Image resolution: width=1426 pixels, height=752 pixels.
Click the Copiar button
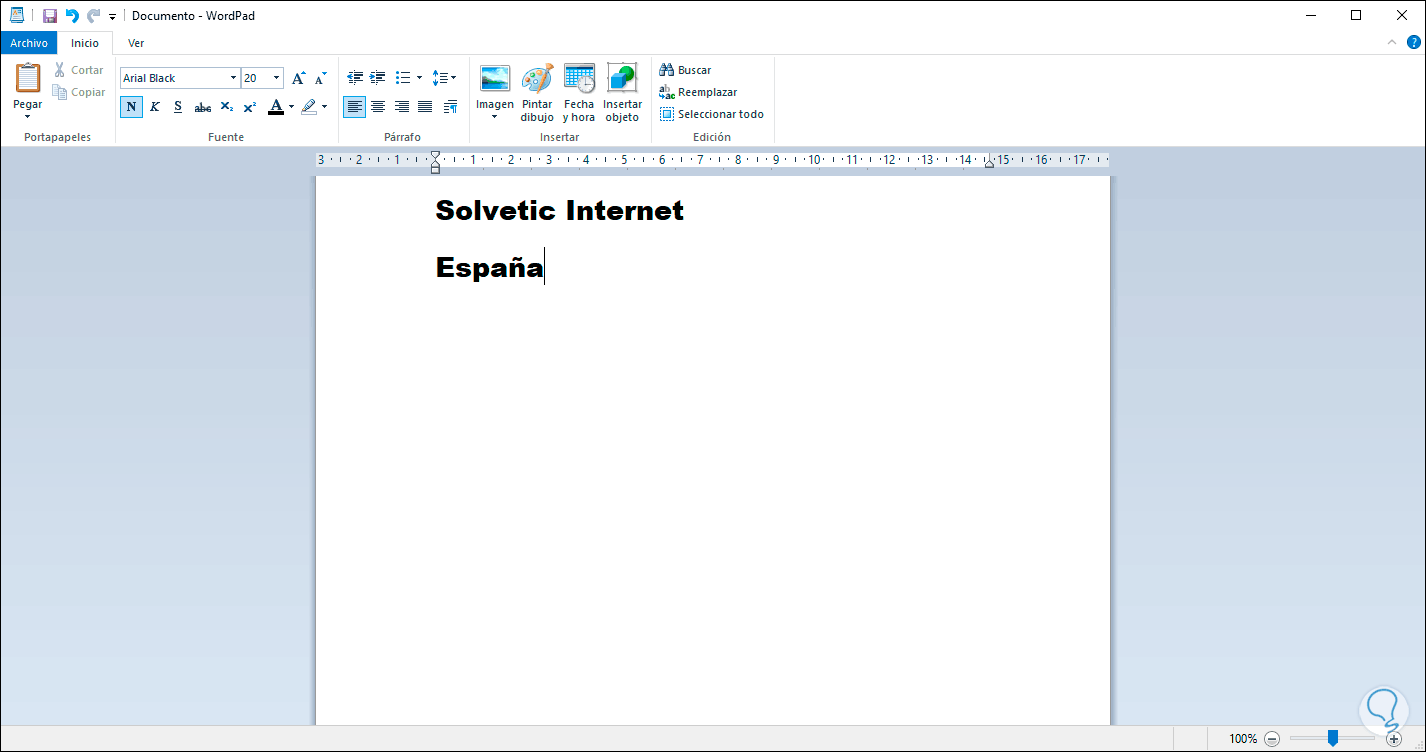point(79,92)
